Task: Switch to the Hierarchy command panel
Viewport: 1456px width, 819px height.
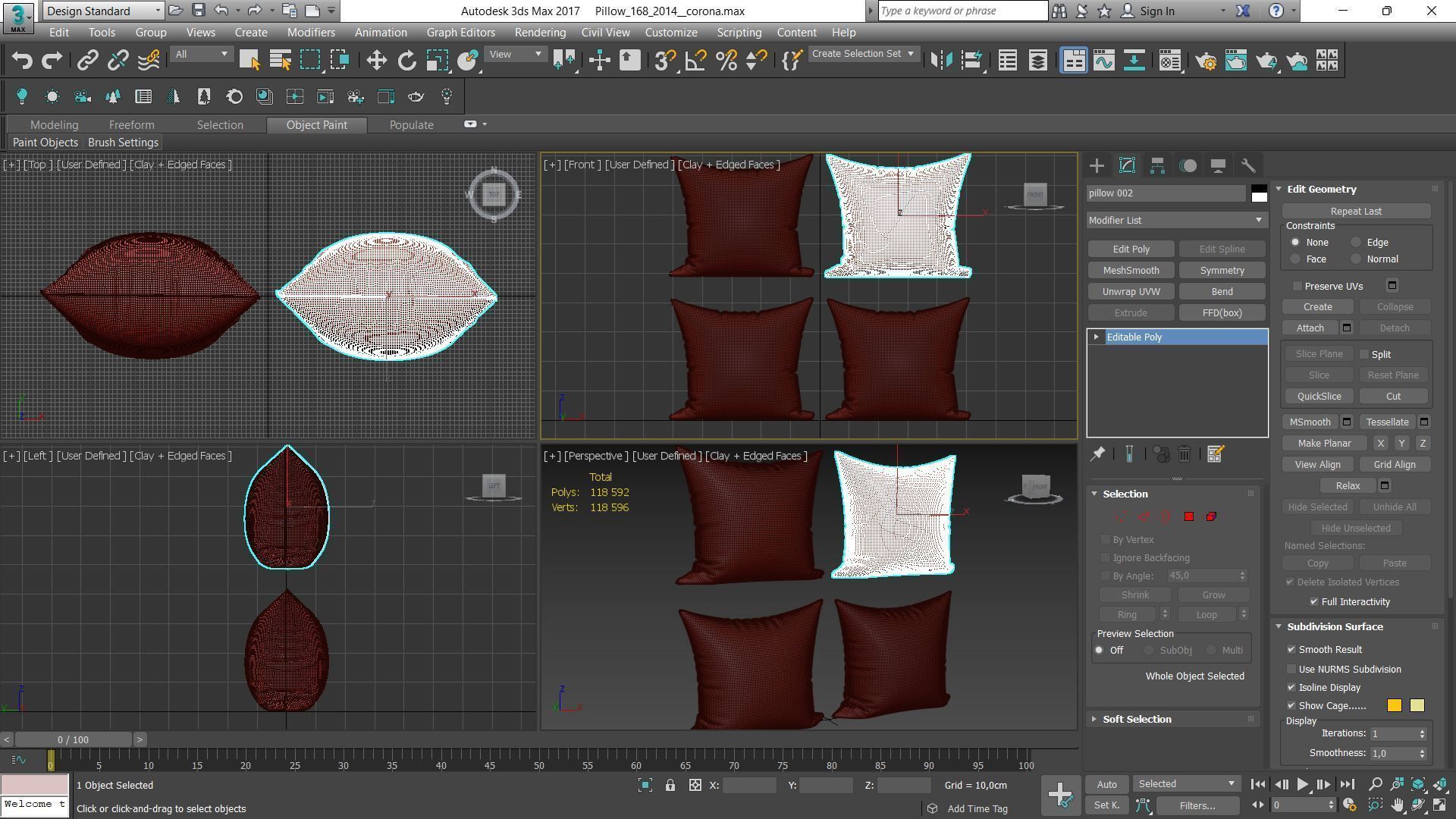Action: click(1157, 165)
